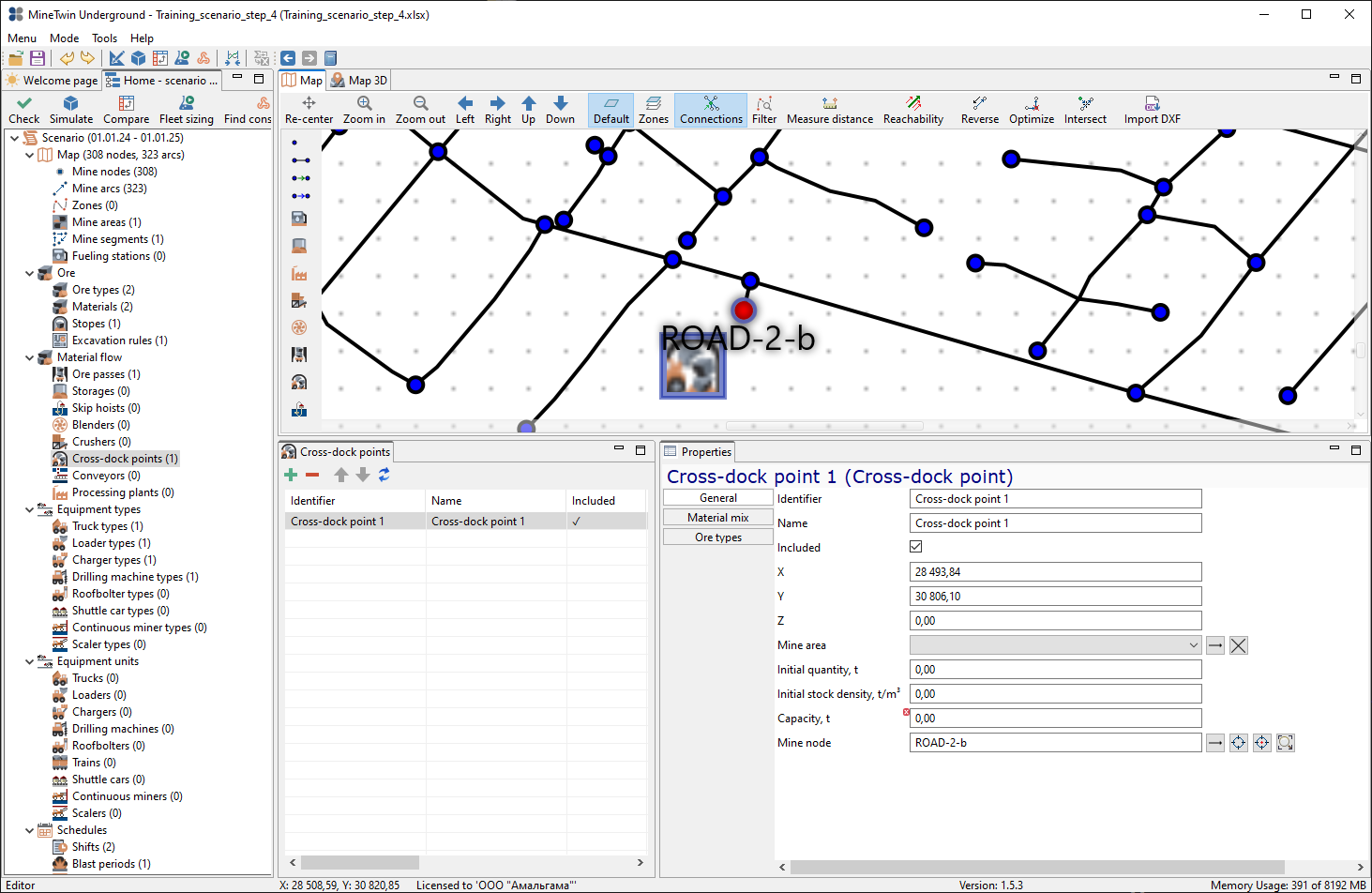Click the Import DXF icon
This screenshot has height=893, width=1372.
coord(1152,103)
